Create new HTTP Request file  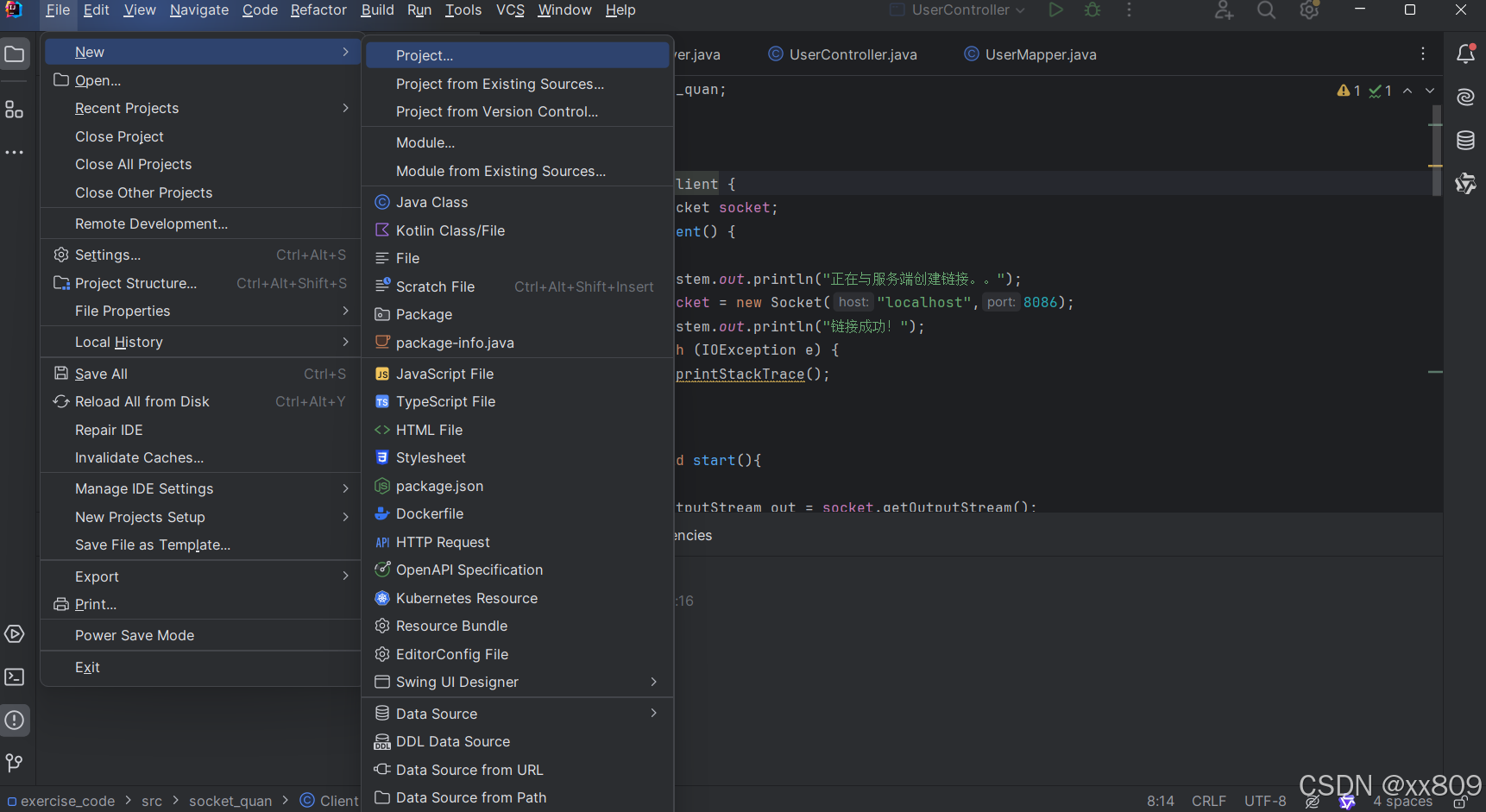[x=517, y=542]
